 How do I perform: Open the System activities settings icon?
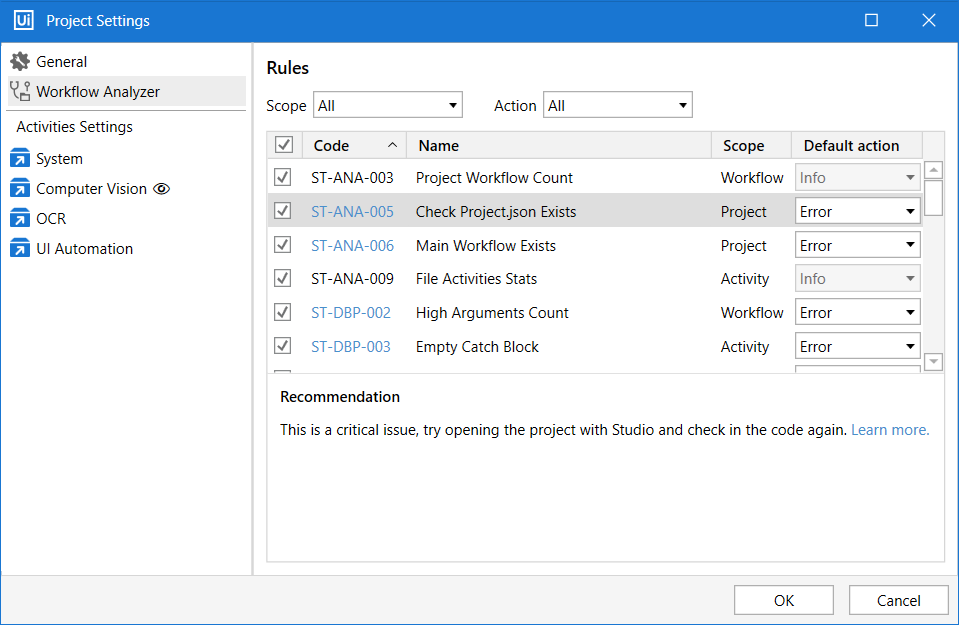point(20,159)
